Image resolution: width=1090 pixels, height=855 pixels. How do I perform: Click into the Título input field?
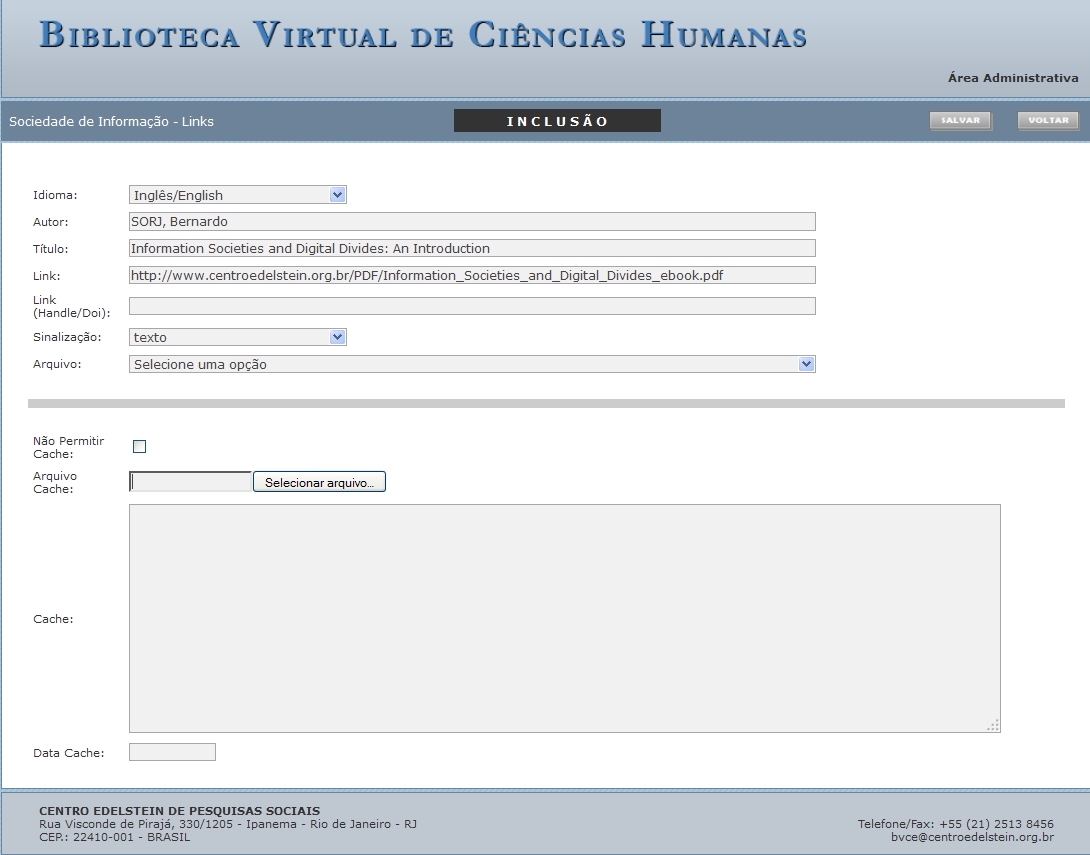coord(471,248)
